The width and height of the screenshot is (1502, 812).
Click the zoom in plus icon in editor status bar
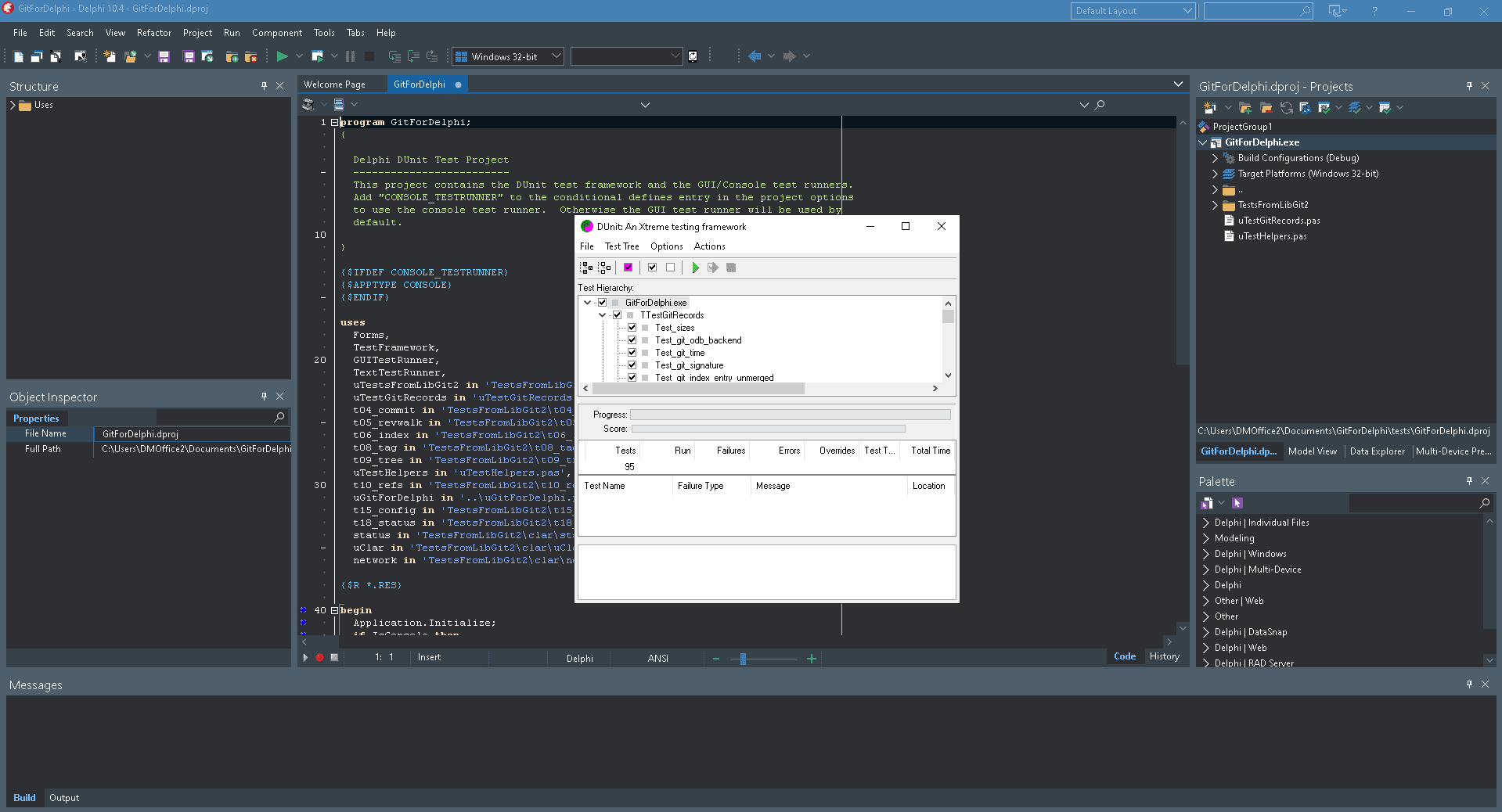click(812, 659)
